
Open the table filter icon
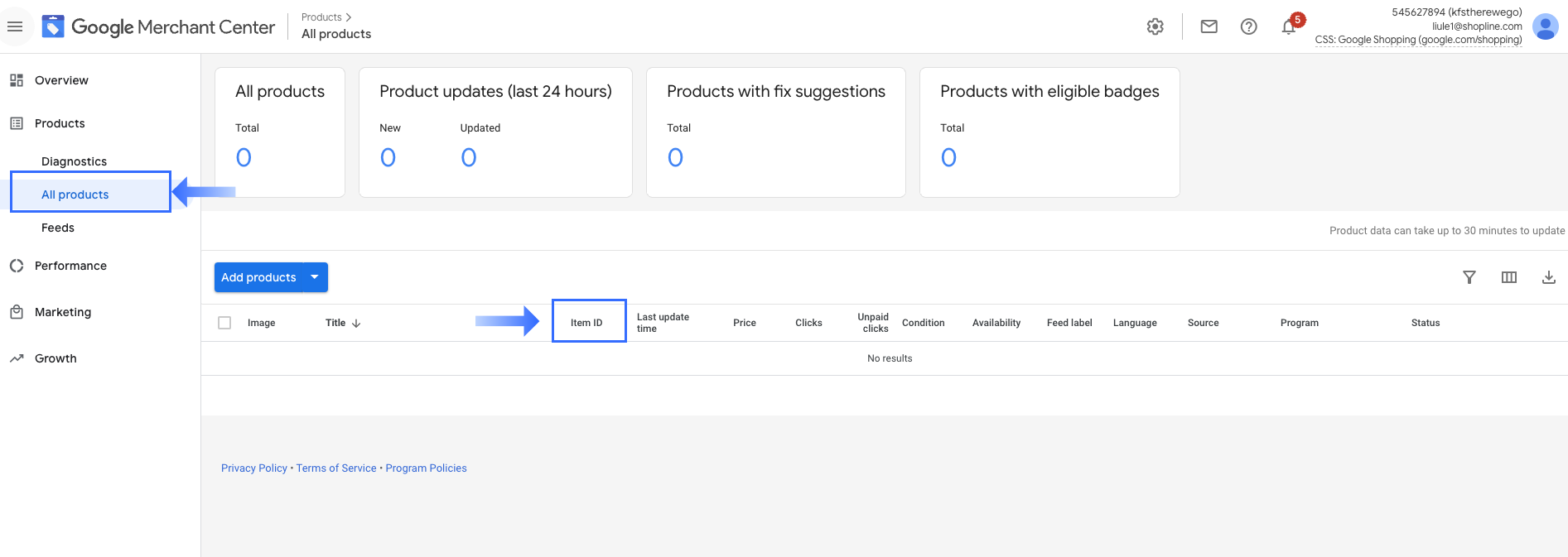(1469, 277)
